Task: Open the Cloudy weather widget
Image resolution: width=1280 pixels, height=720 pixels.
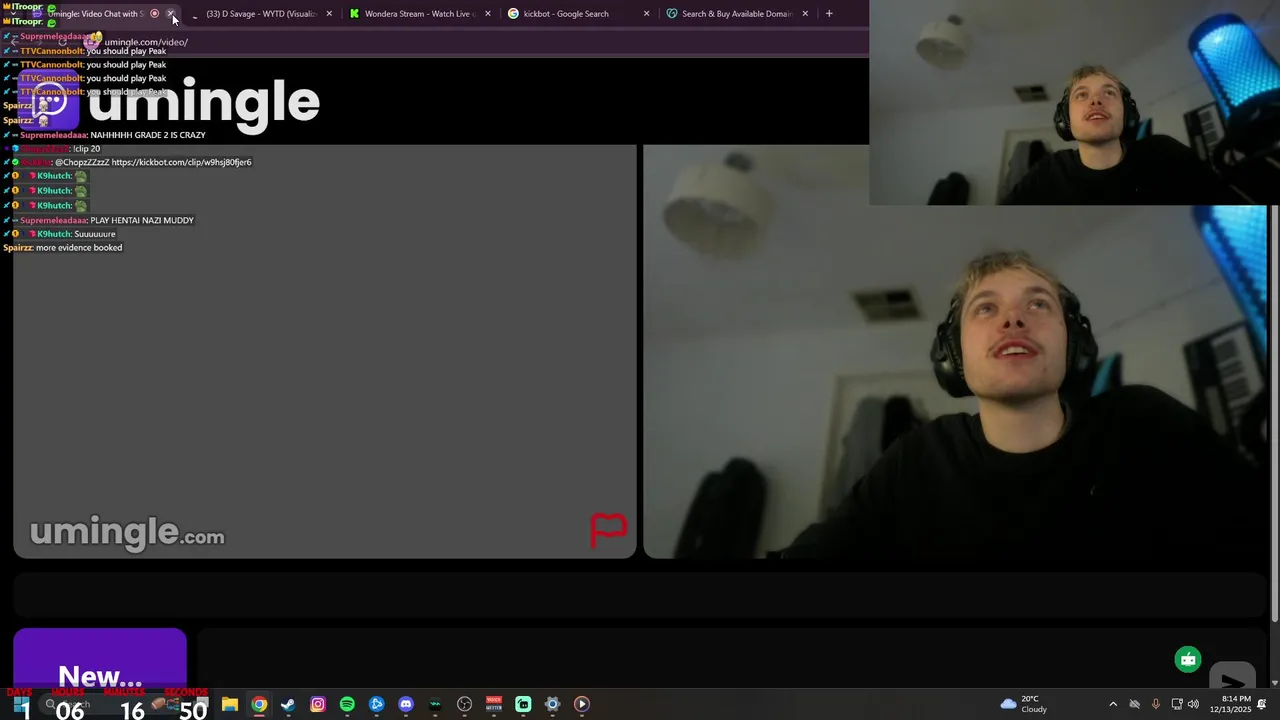Action: point(1024,704)
